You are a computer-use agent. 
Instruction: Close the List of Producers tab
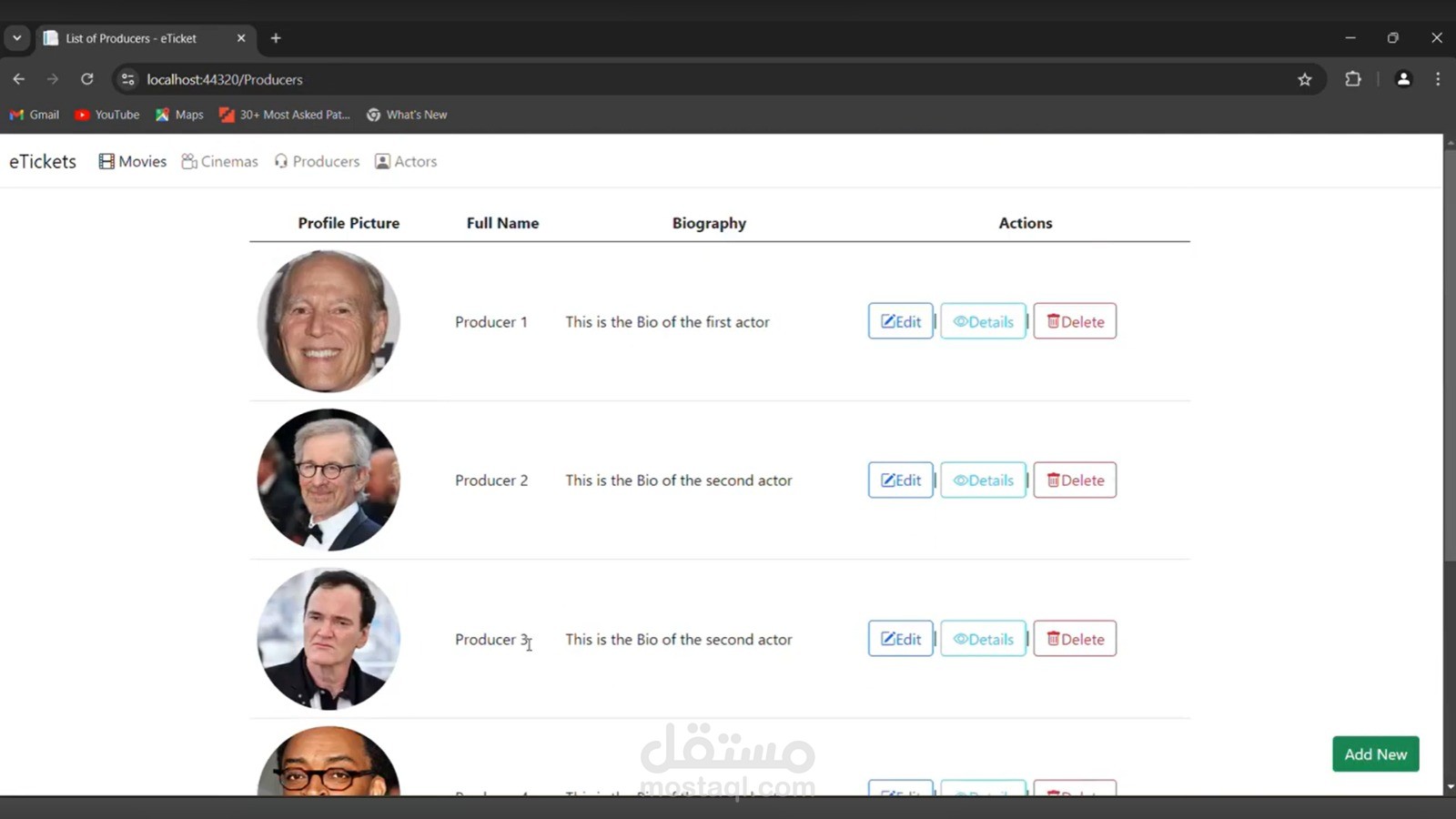[x=241, y=38]
